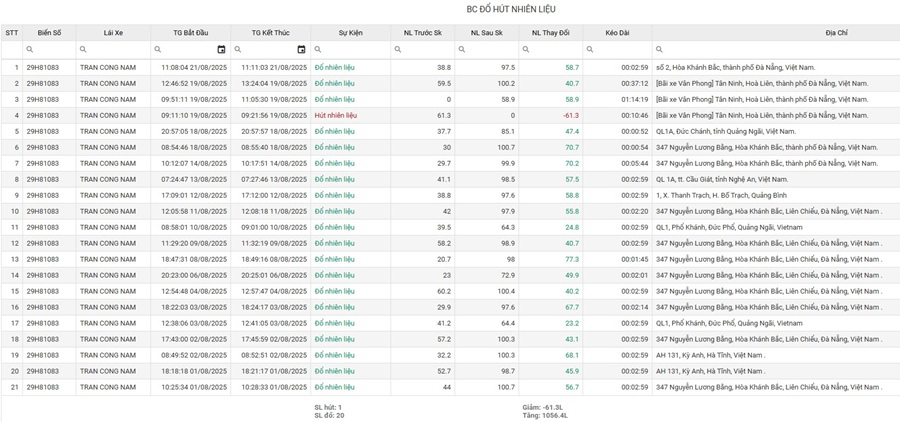Click search icon in NL Sau Sk filter
Screen dimensions: 900x422
click(462, 49)
